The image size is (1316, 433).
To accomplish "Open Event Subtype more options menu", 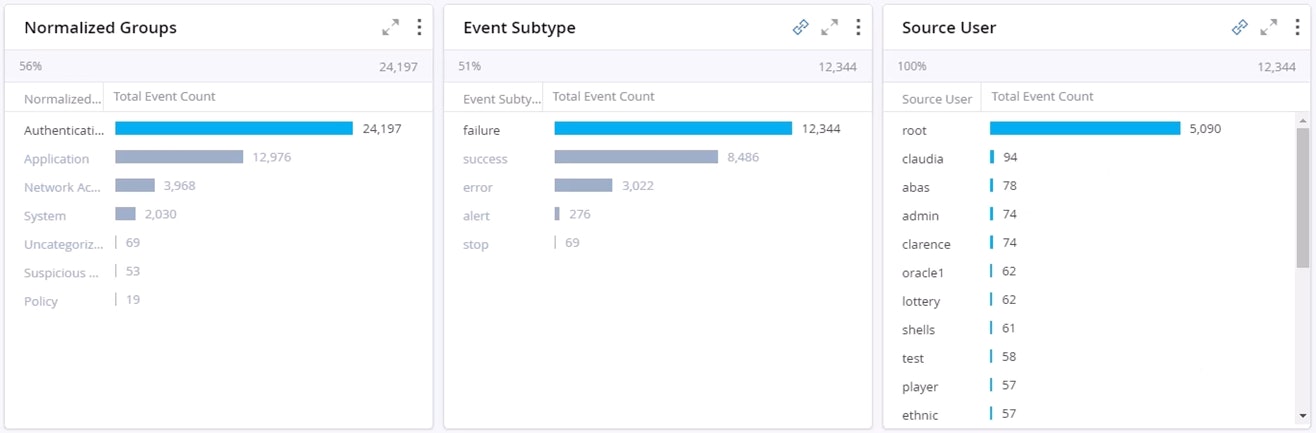I will [858, 28].
